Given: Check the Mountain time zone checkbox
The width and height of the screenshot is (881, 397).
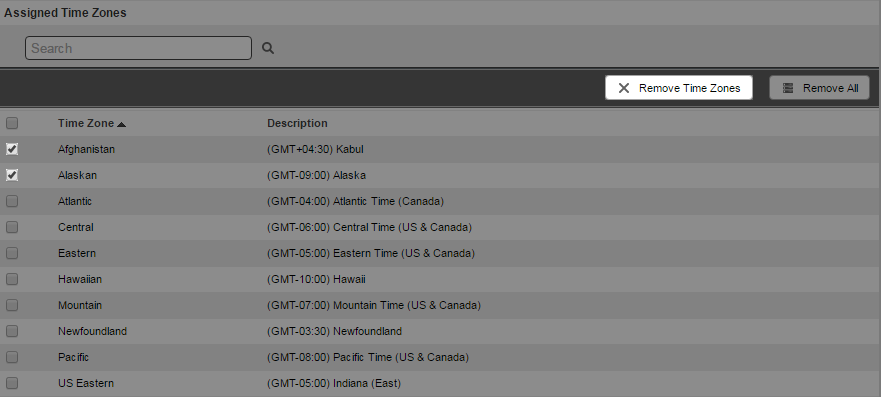Looking at the screenshot, I should coord(12,305).
